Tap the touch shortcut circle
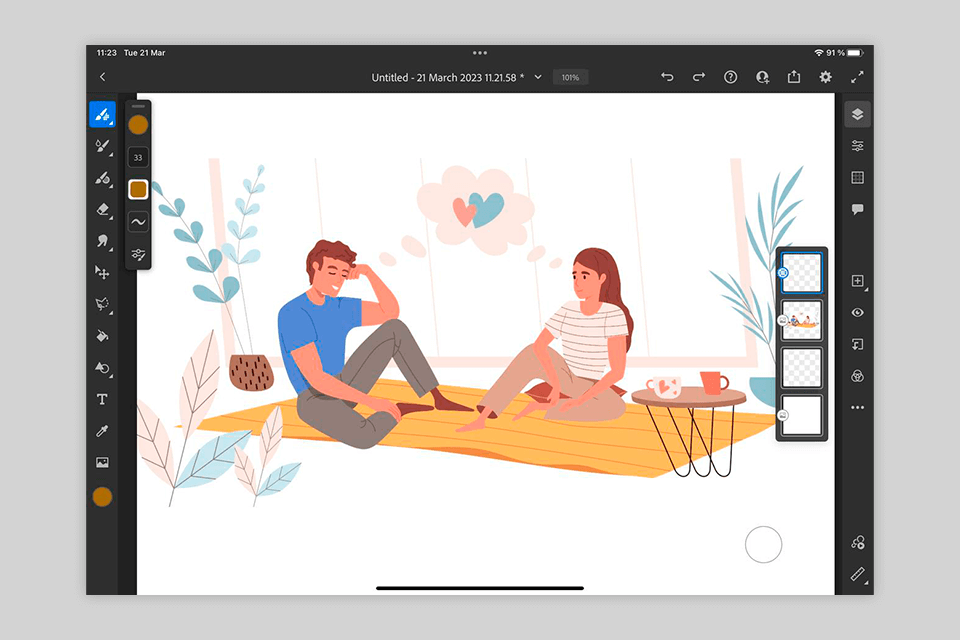 [x=763, y=544]
